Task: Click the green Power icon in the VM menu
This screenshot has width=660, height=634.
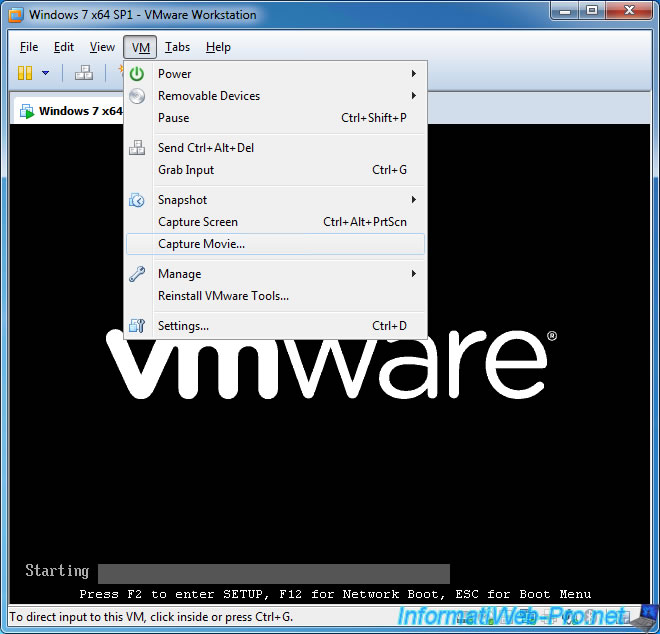Action: [x=137, y=74]
